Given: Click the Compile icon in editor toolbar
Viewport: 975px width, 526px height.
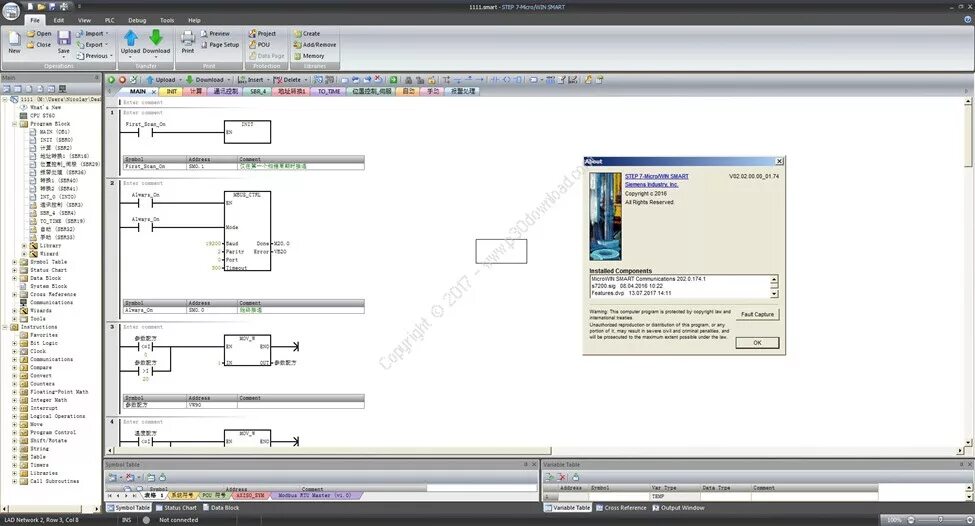Looking at the screenshot, I should pyautogui.click(x=133, y=80).
